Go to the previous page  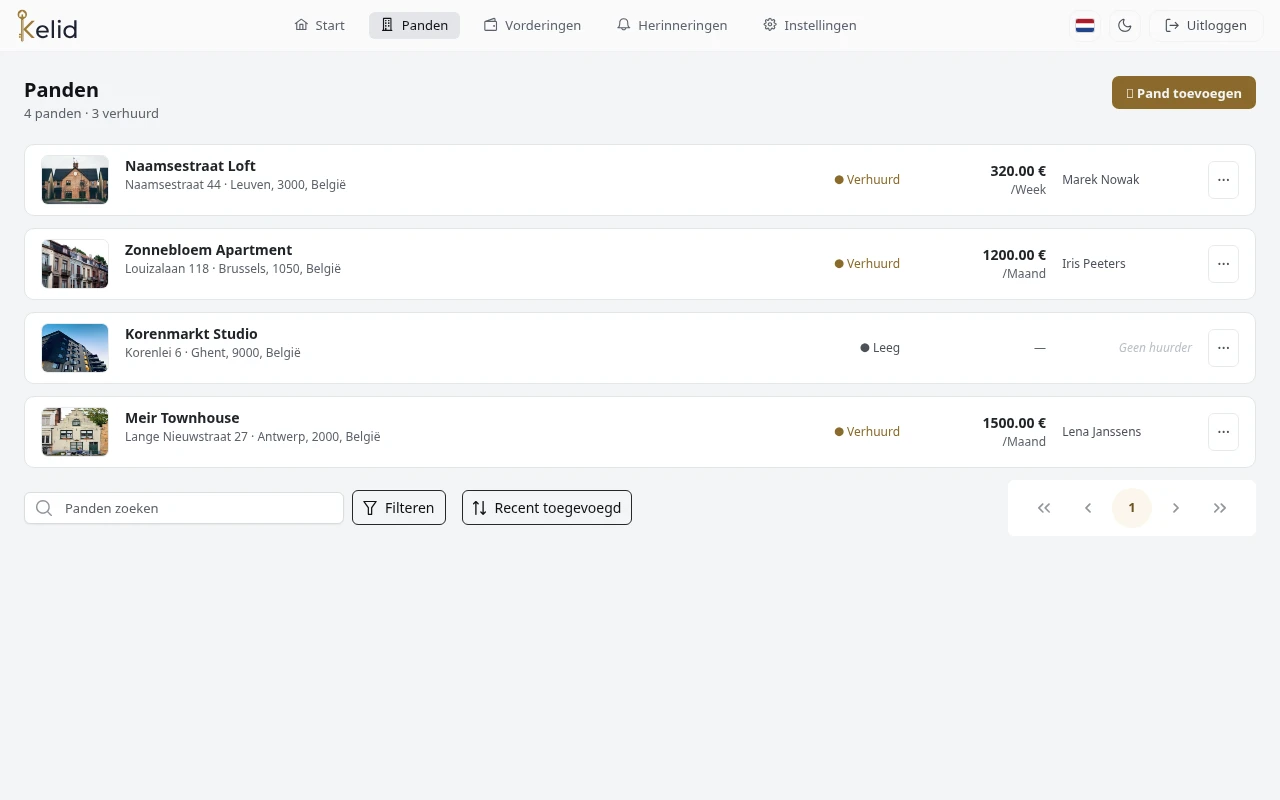[x=1088, y=508]
